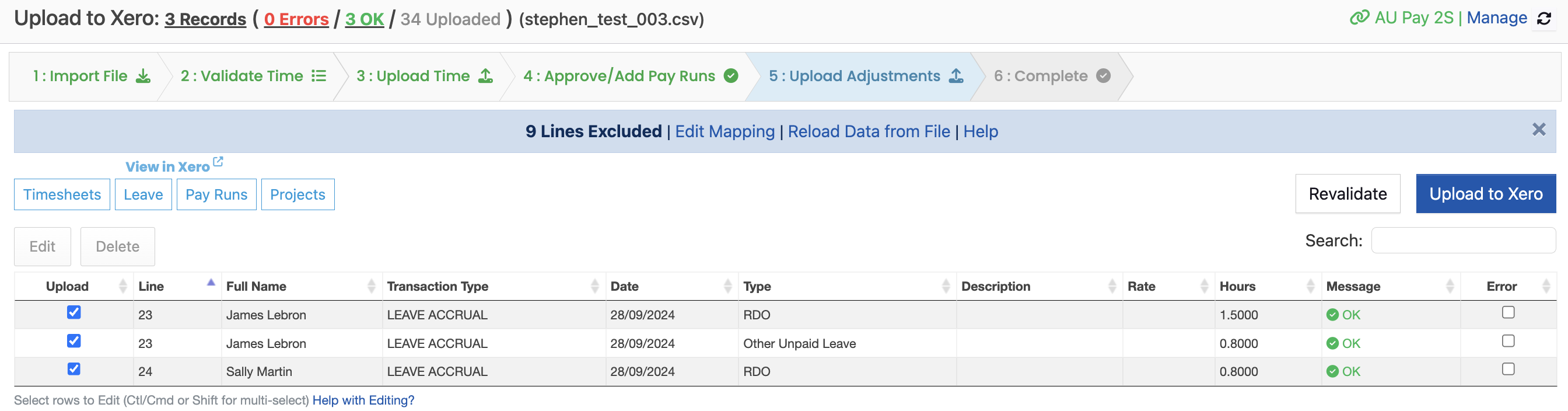Image resolution: width=1568 pixels, height=411 pixels.
Task: Dismiss the Lines Excluded banner
Action: pyautogui.click(x=1539, y=130)
